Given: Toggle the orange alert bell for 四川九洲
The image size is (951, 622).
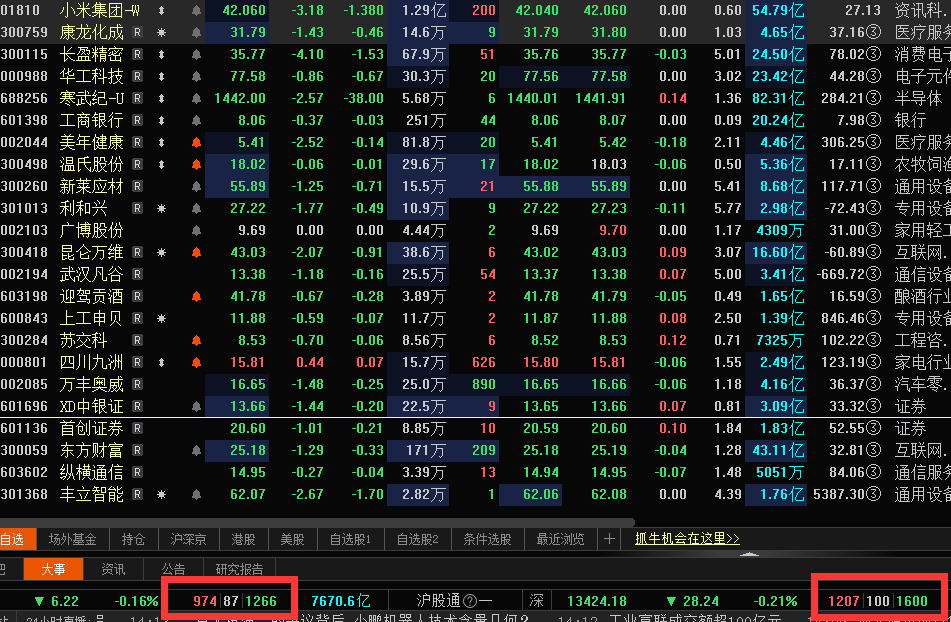Looking at the screenshot, I should click(197, 363).
